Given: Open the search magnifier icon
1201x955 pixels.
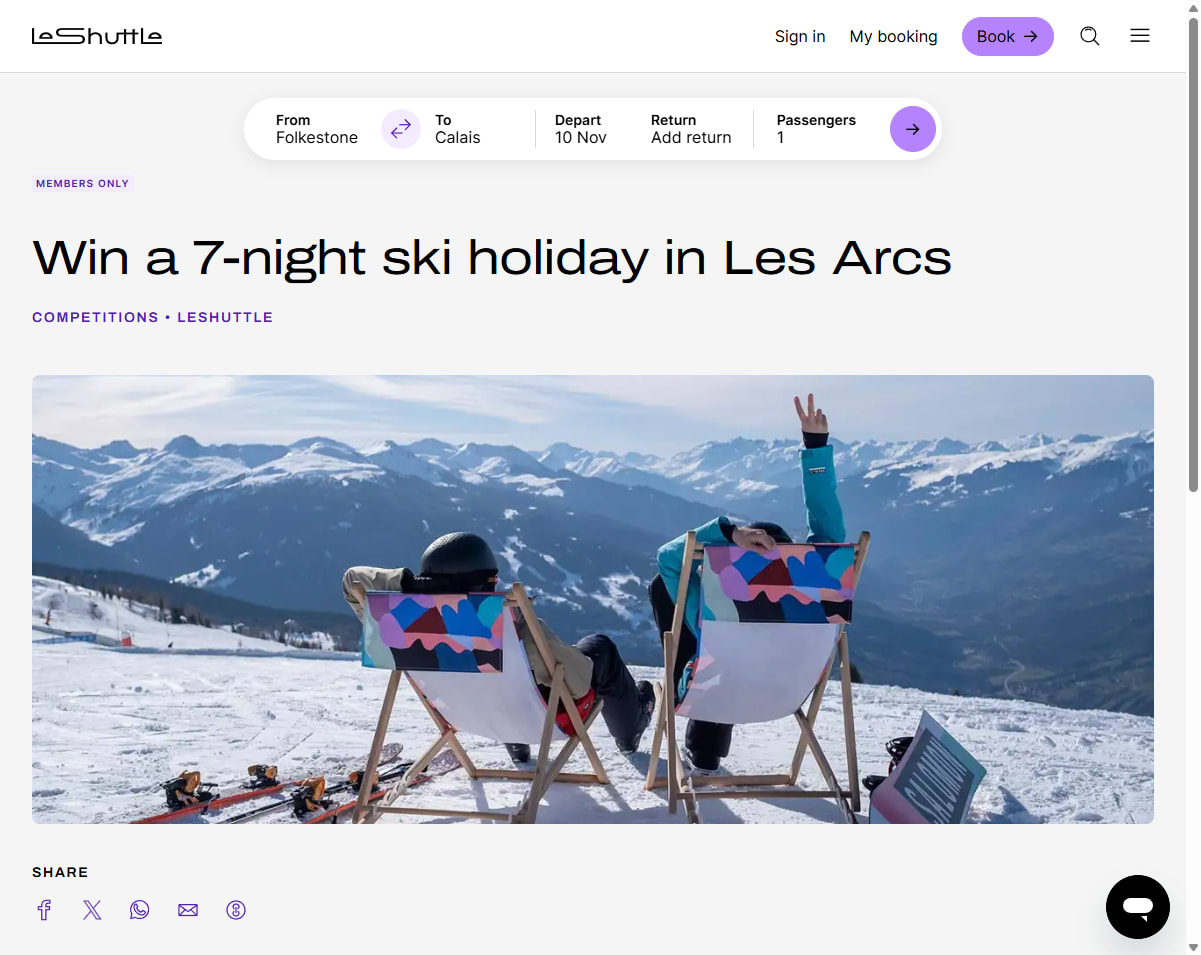Looking at the screenshot, I should [1090, 36].
